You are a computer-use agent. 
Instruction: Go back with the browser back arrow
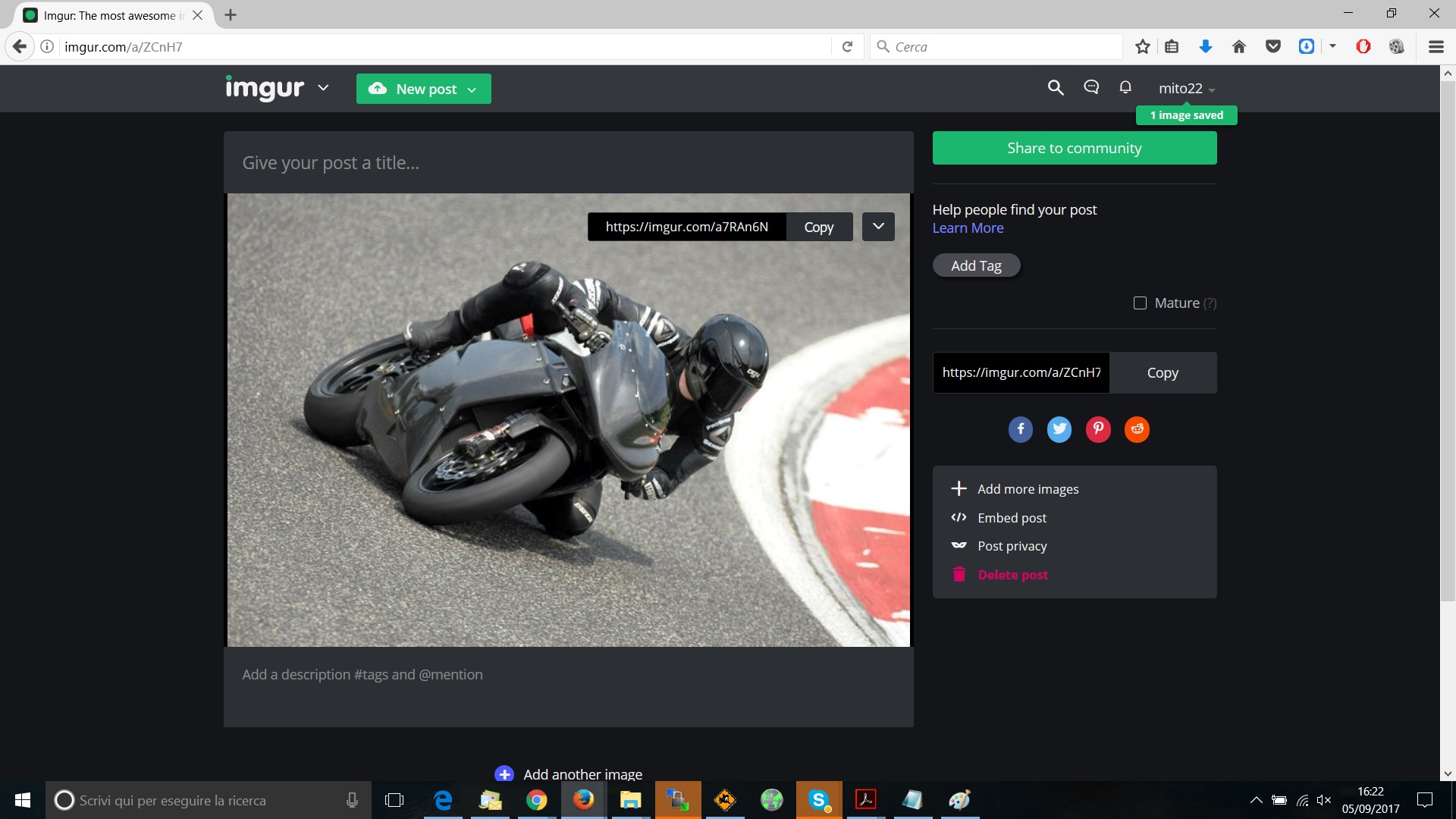(20, 47)
